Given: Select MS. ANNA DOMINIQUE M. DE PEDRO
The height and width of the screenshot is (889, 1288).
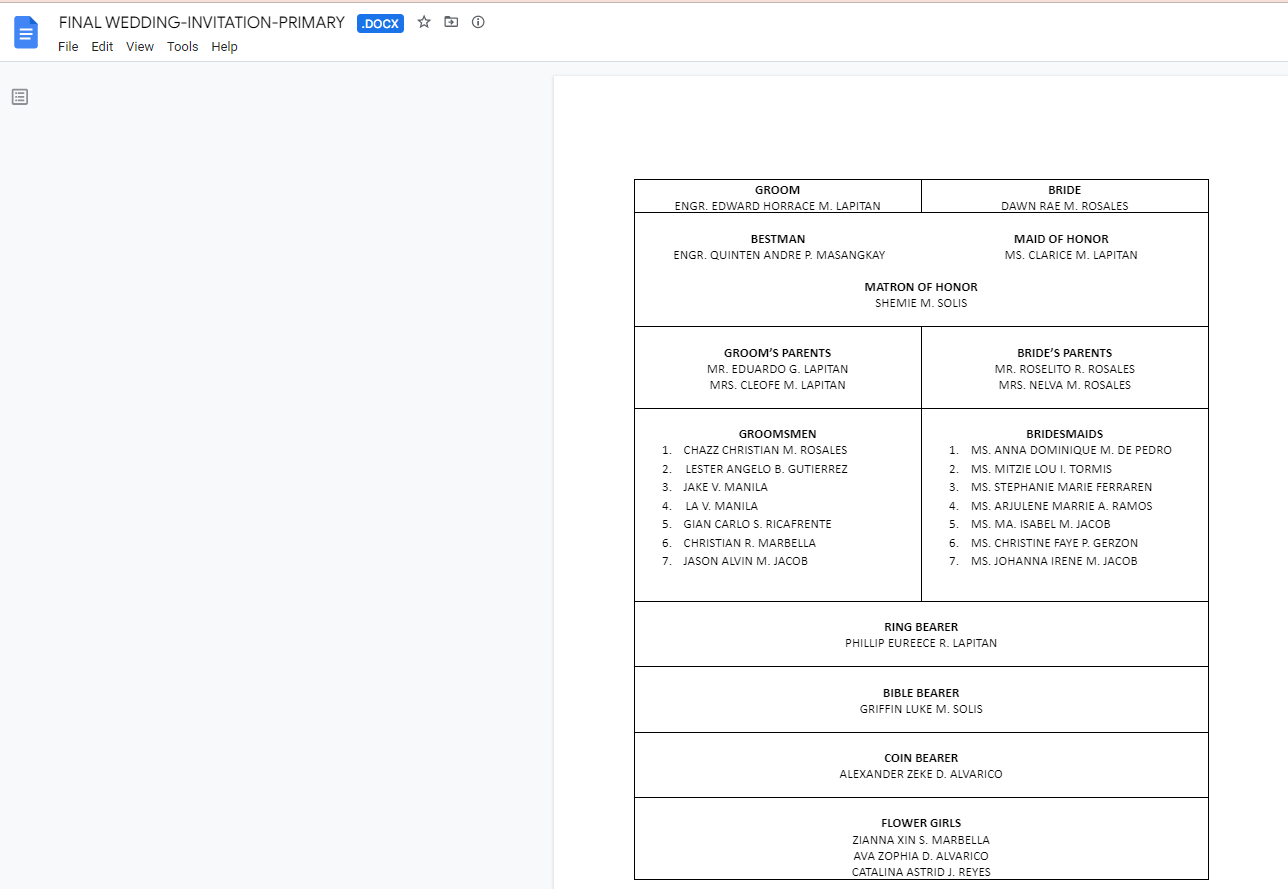Looking at the screenshot, I should [x=1071, y=450].
